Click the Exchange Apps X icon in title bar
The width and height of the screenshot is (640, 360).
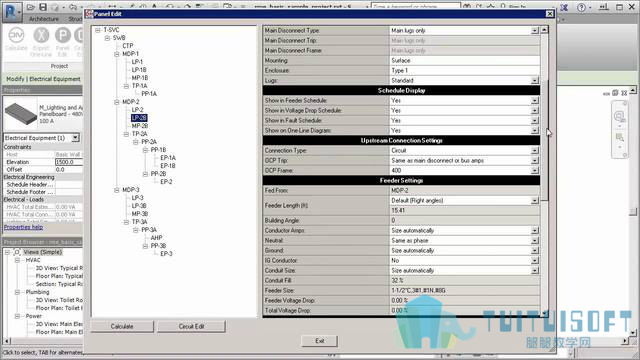[564, 7]
